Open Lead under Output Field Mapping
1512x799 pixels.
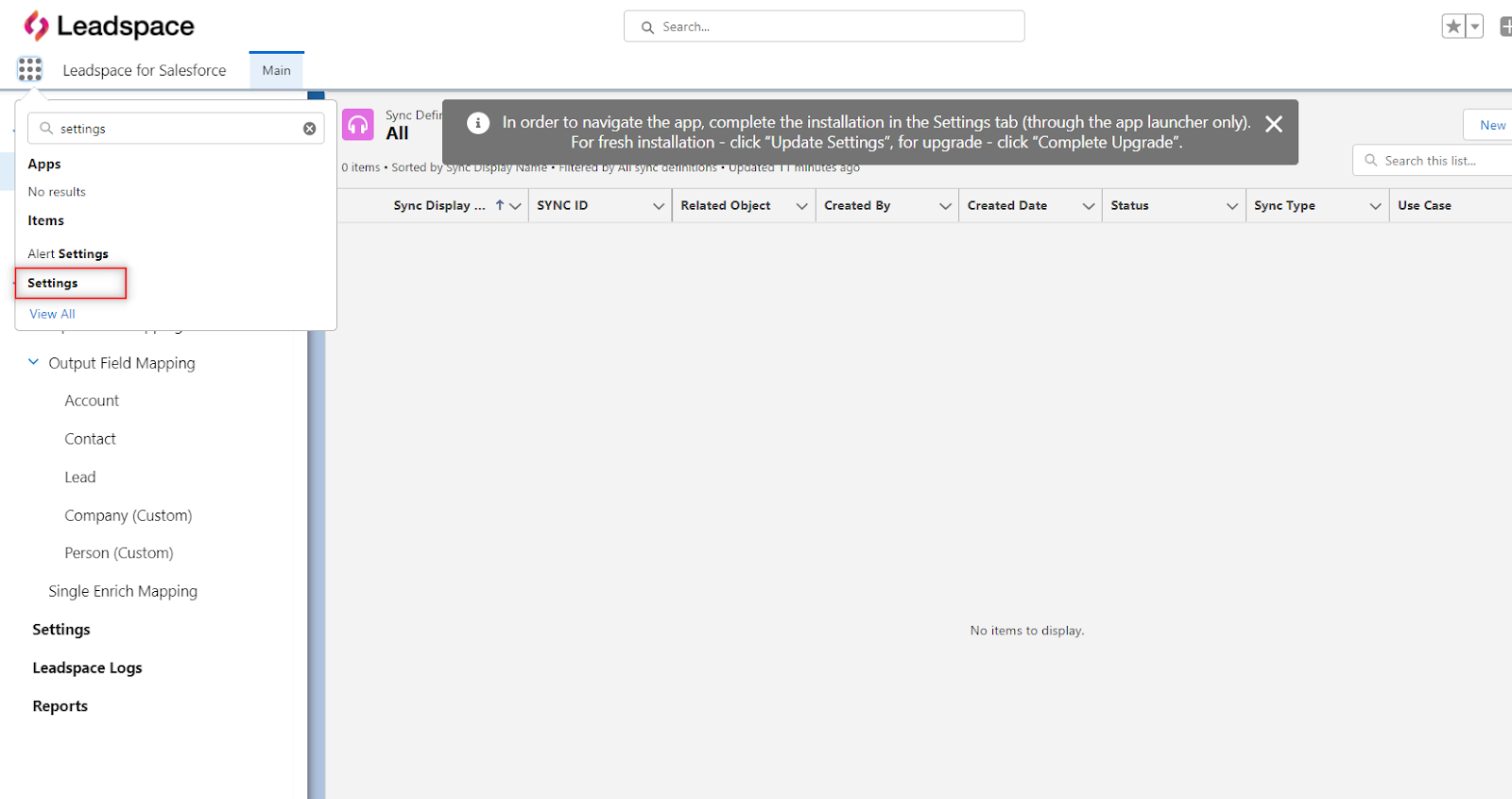tap(80, 478)
